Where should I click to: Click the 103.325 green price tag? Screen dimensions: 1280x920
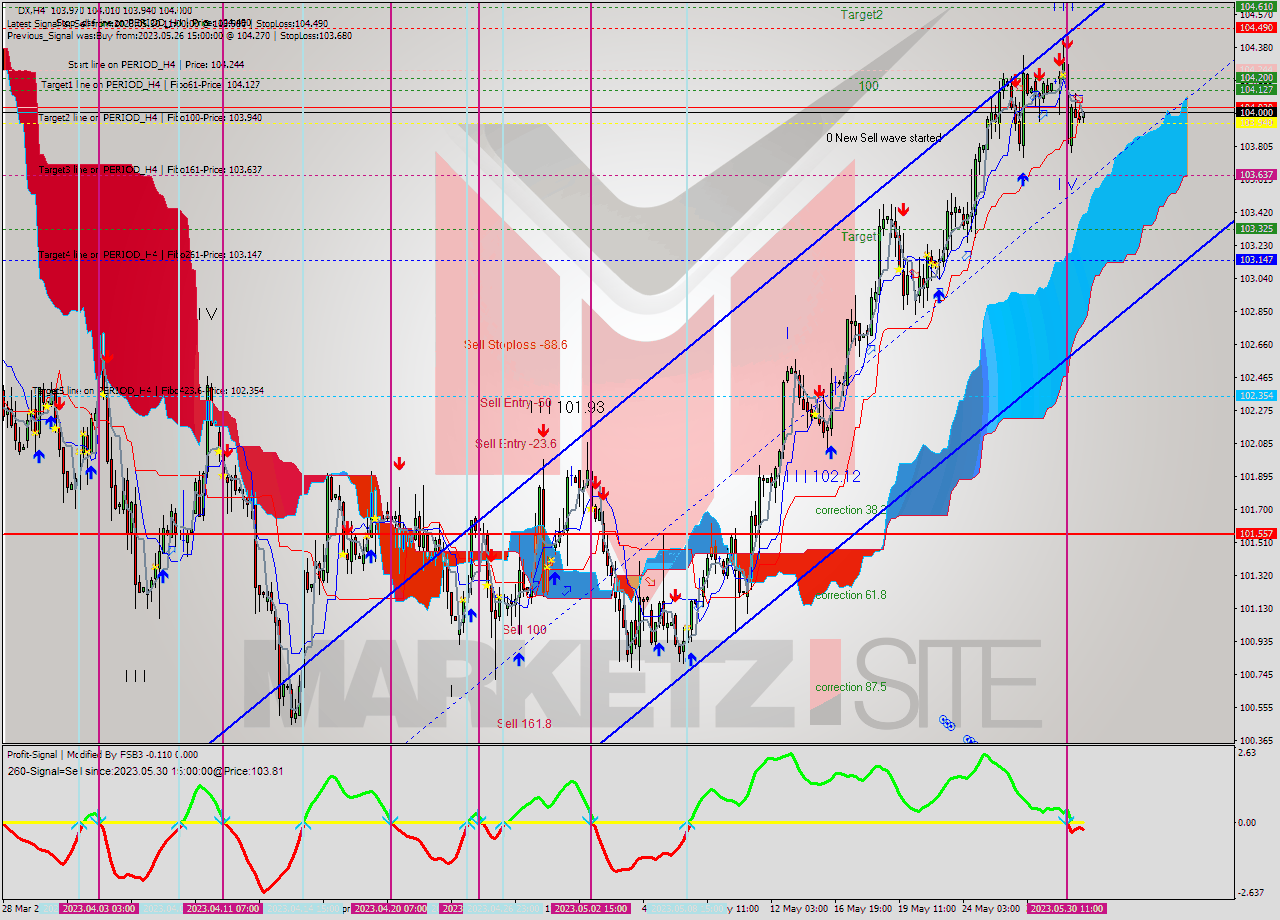click(x=1256, y=229)
